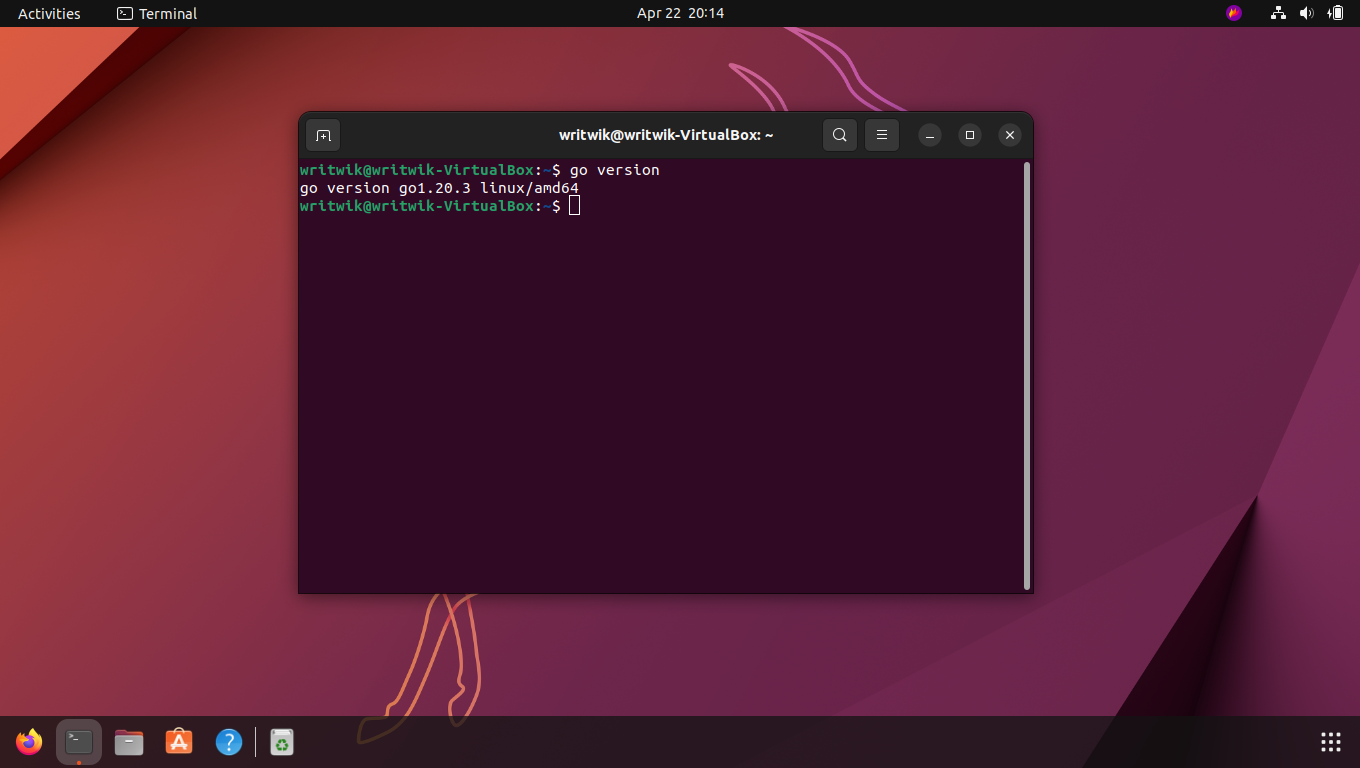
Task: Maximize the terminal window
Action: click(969, 134)
